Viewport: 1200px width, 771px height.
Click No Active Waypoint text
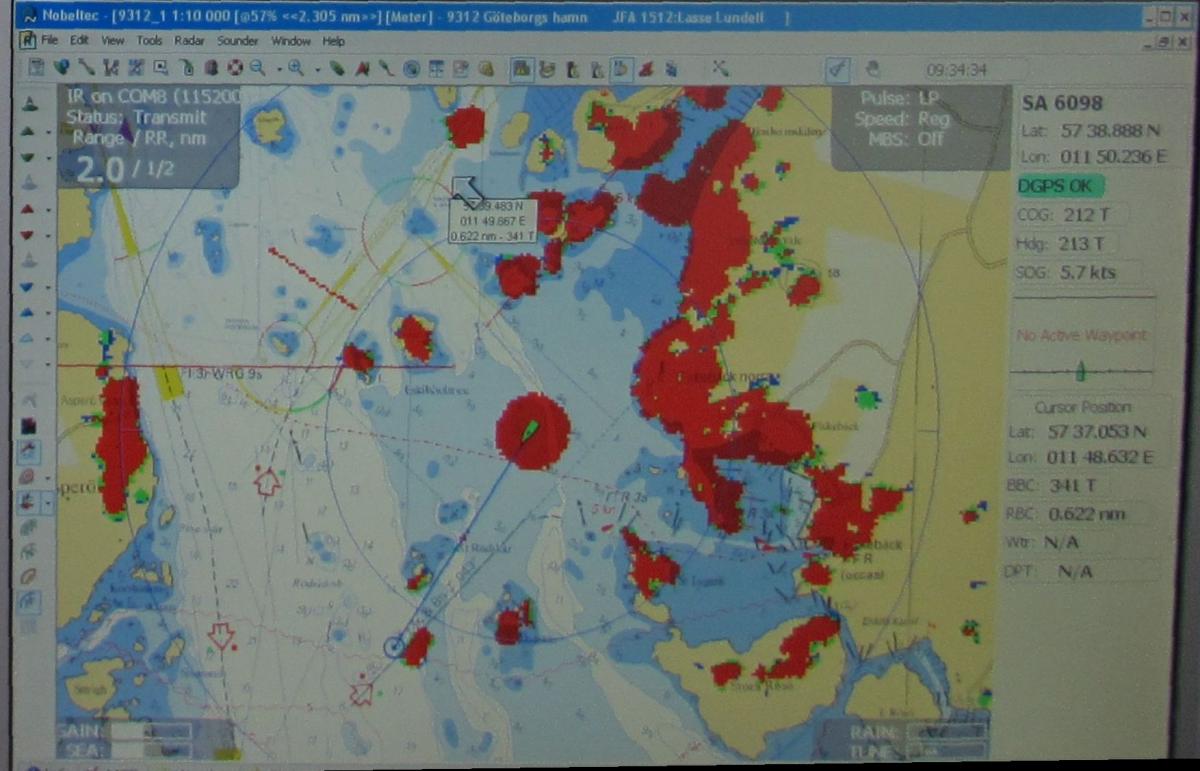(x=1083, y=335)
